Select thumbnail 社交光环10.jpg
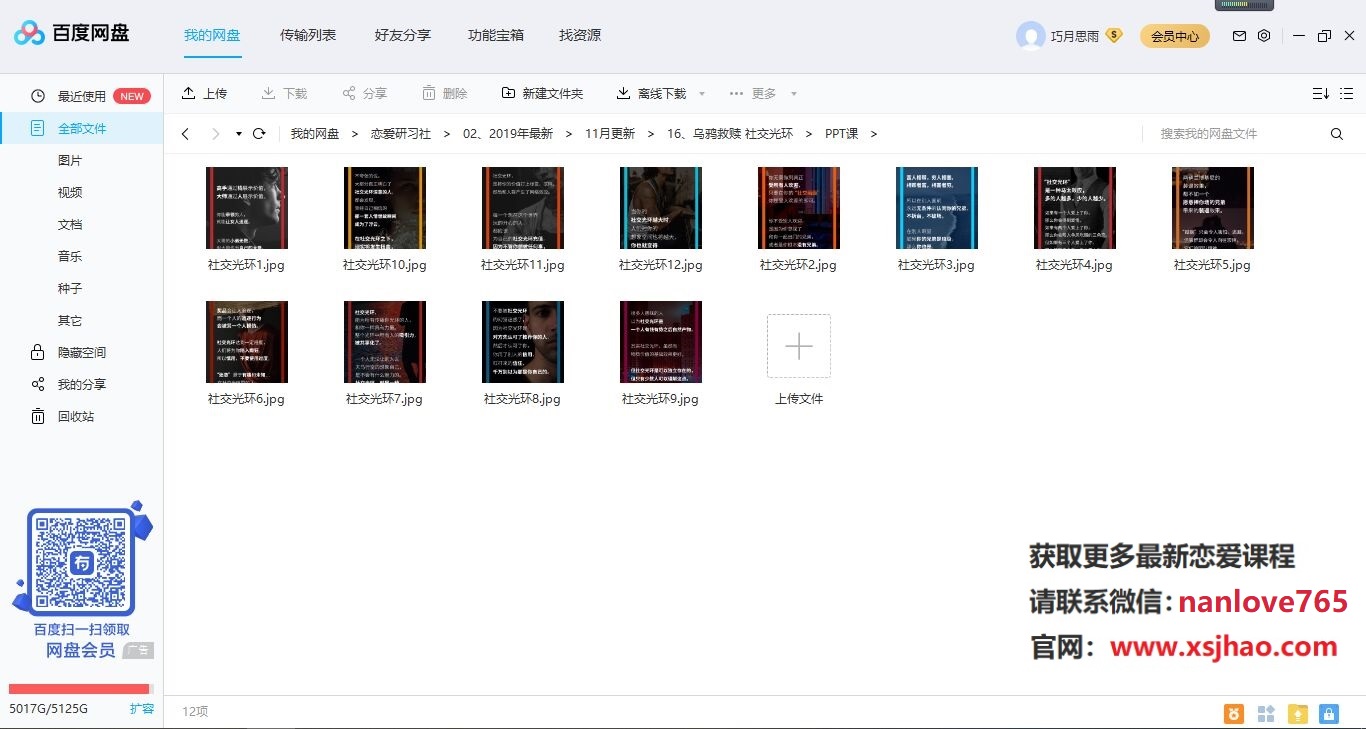 [384, 208]
